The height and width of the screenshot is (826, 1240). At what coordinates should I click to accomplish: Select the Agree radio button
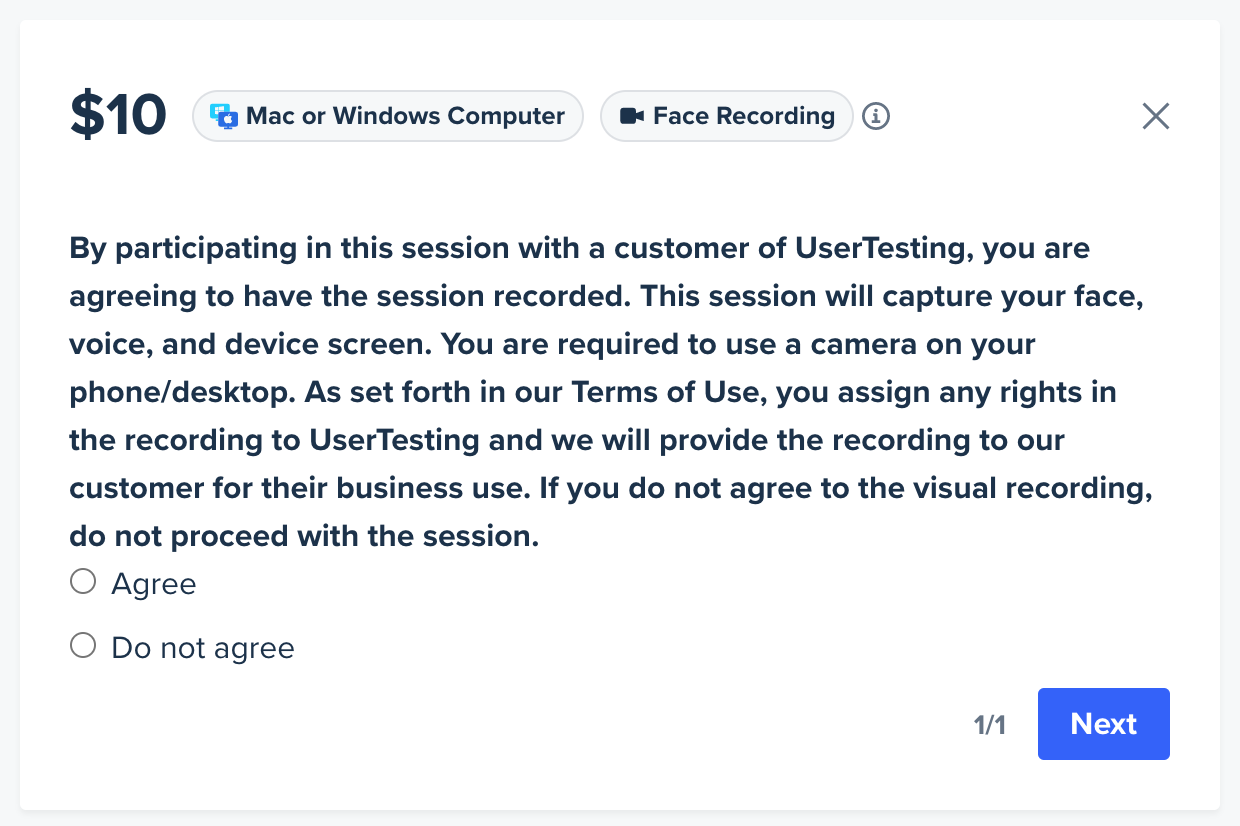pos(83,582)
